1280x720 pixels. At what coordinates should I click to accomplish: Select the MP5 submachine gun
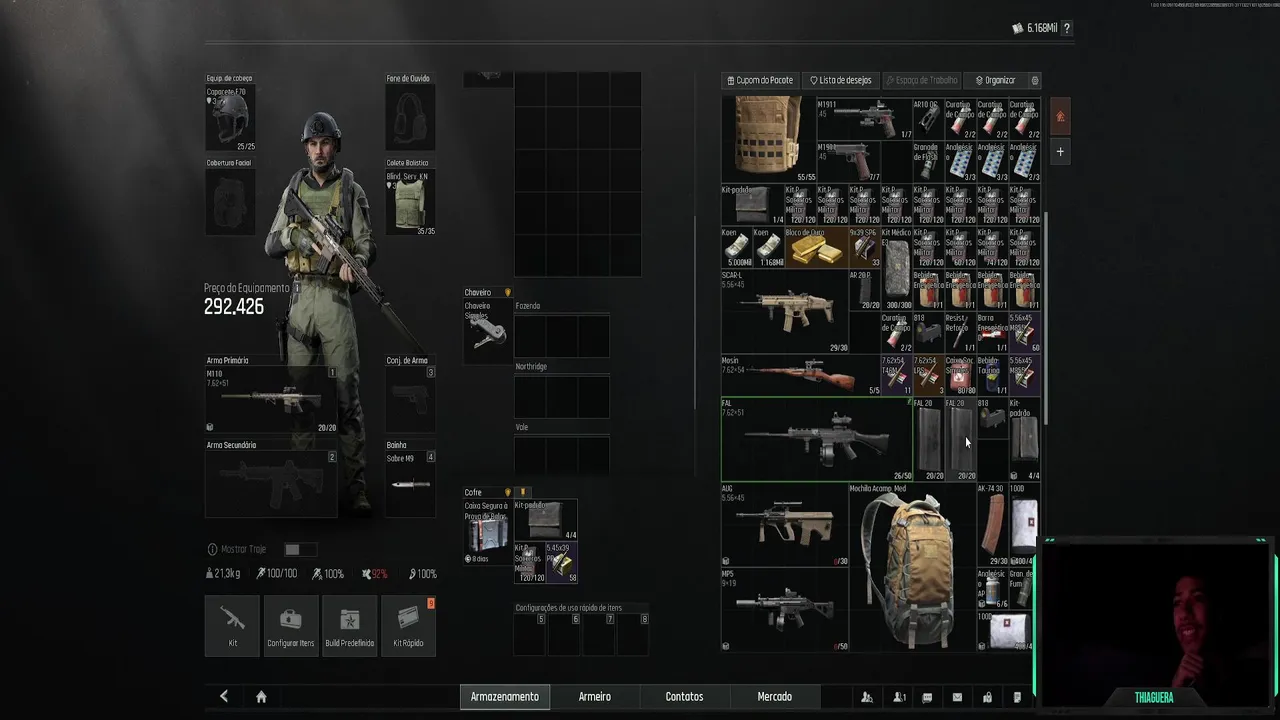[x=785, y=610]
